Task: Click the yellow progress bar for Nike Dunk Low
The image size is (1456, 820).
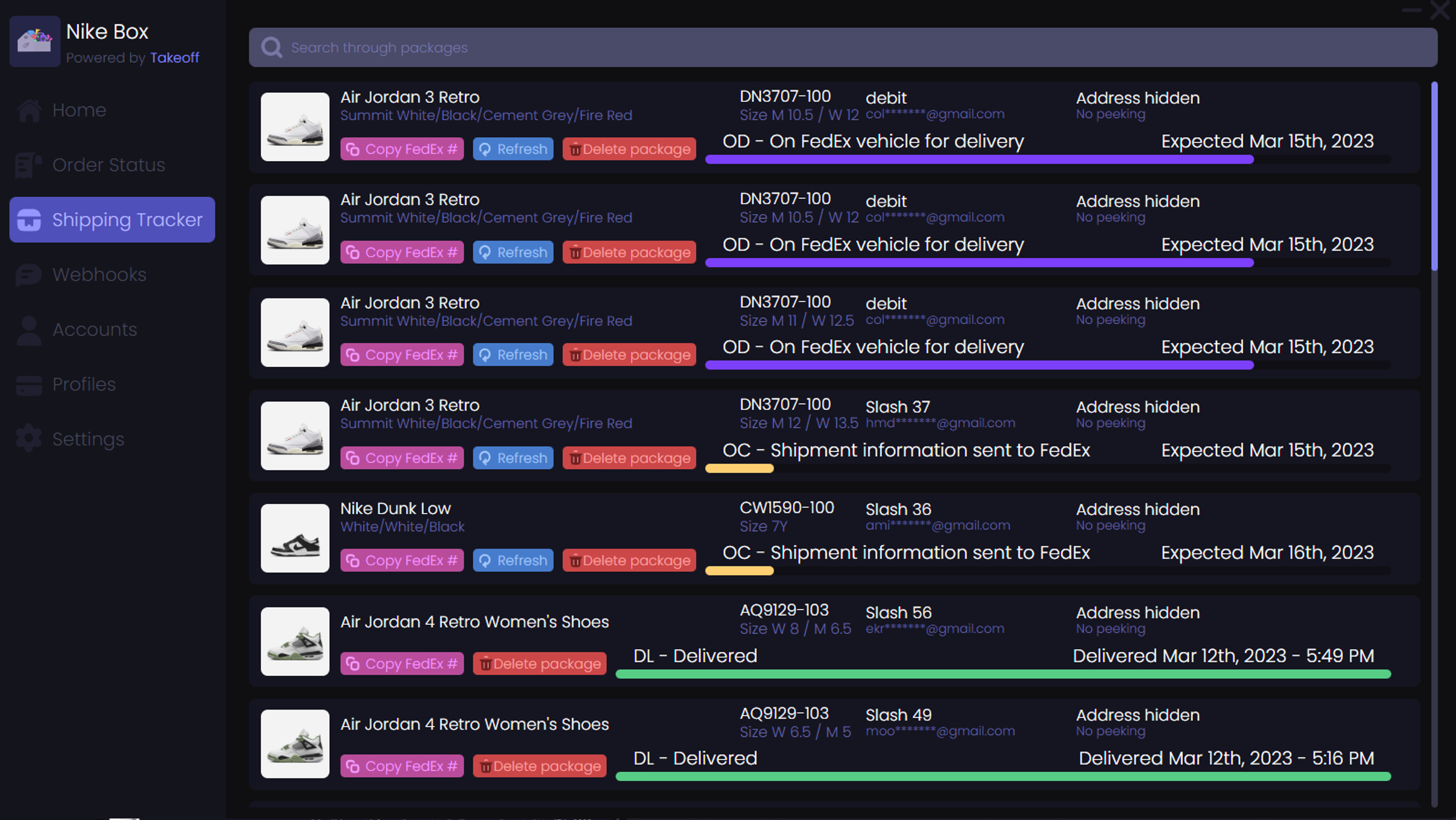Action: 739,571
